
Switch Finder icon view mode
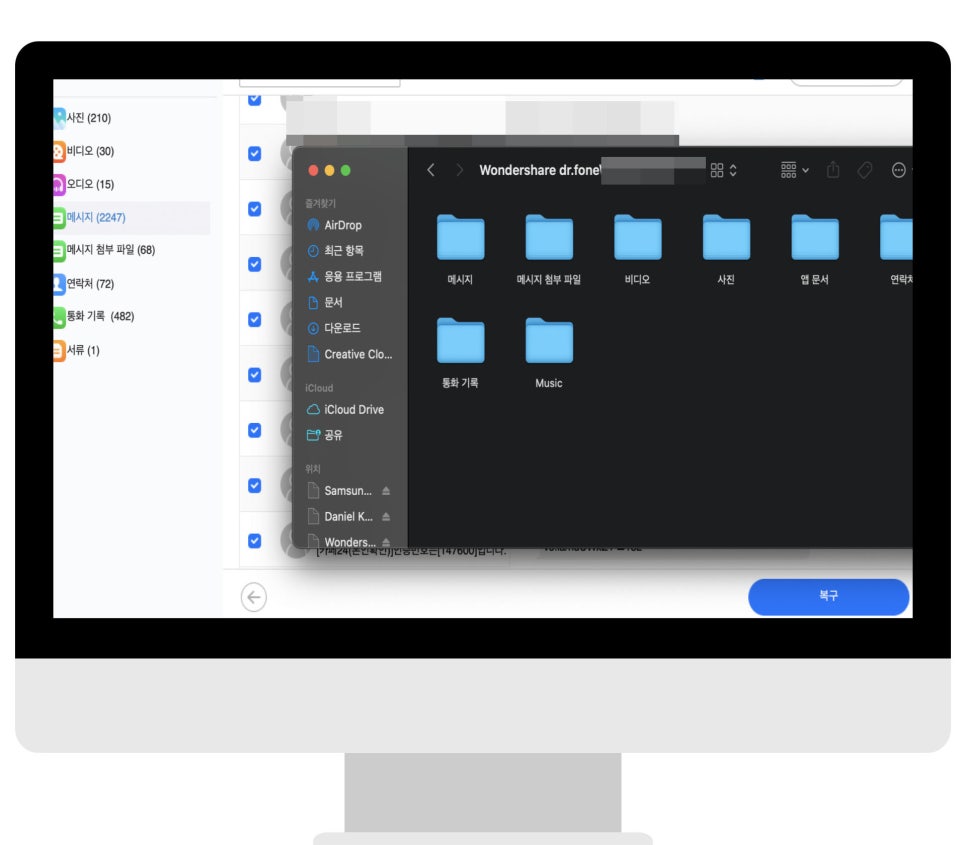[x=723, y=170]
